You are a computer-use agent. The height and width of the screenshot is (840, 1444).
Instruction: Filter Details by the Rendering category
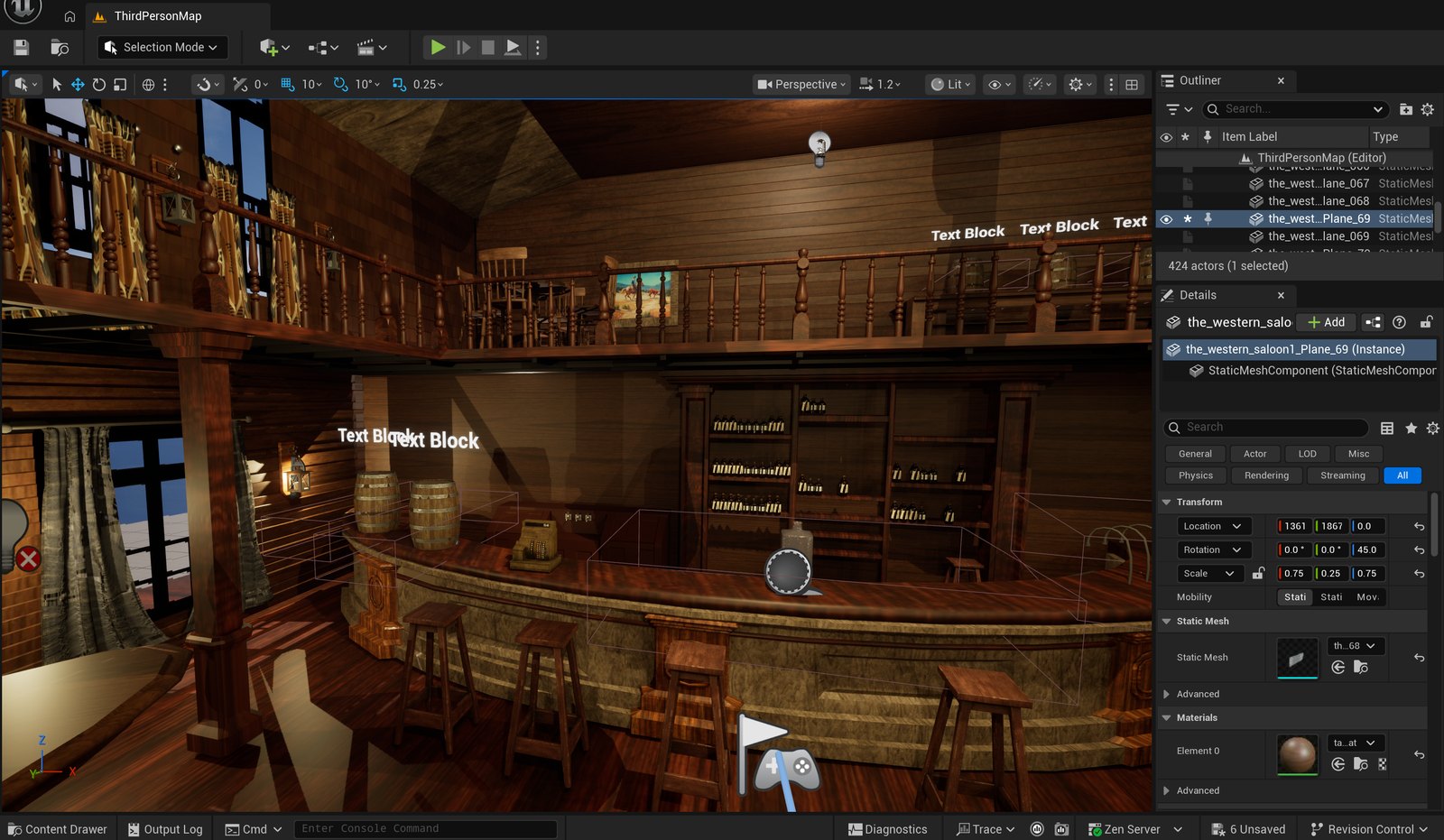pyautogui.click(x=1266, y=475)
